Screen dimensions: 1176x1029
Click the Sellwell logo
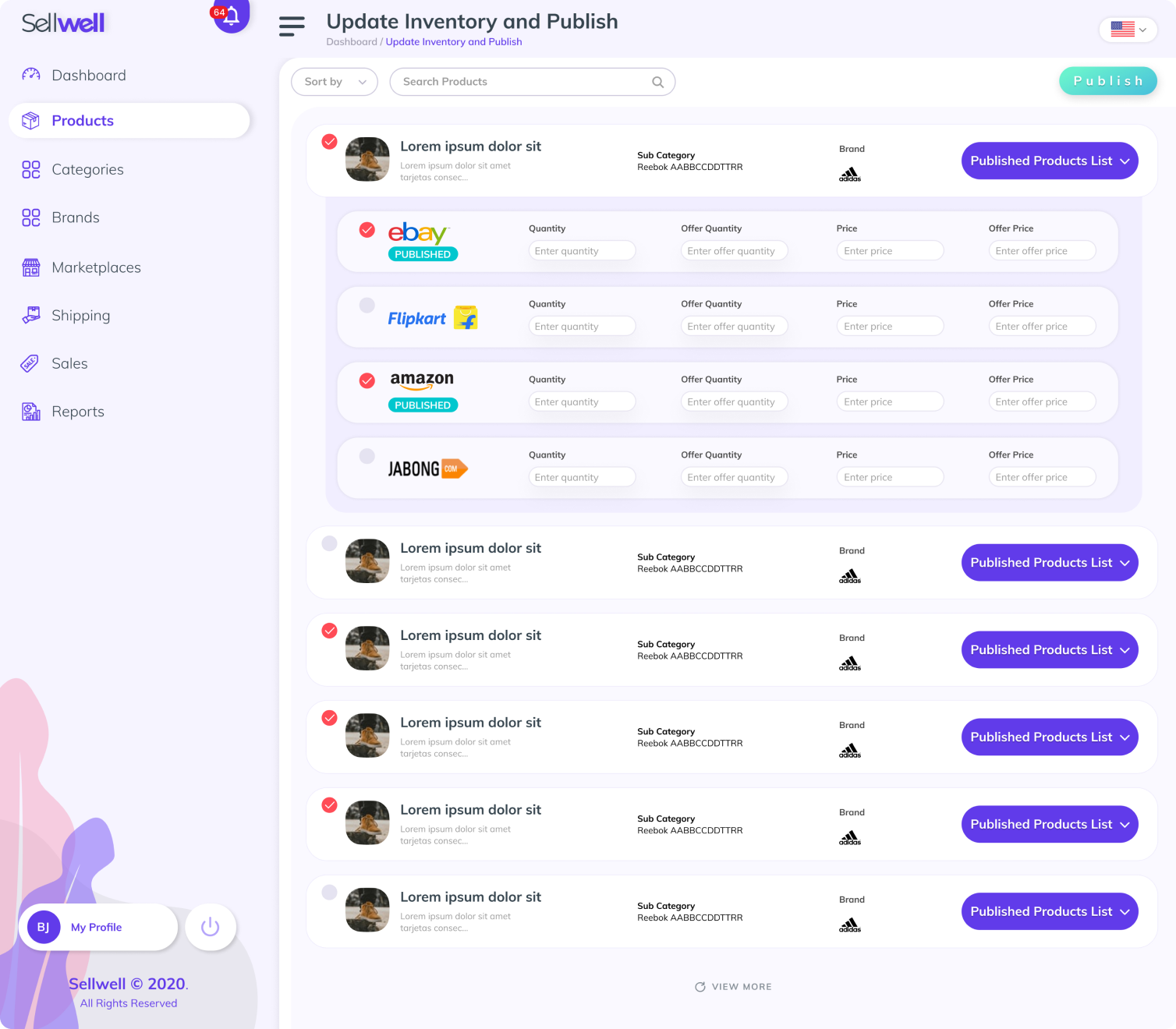(x=63, y=23)
